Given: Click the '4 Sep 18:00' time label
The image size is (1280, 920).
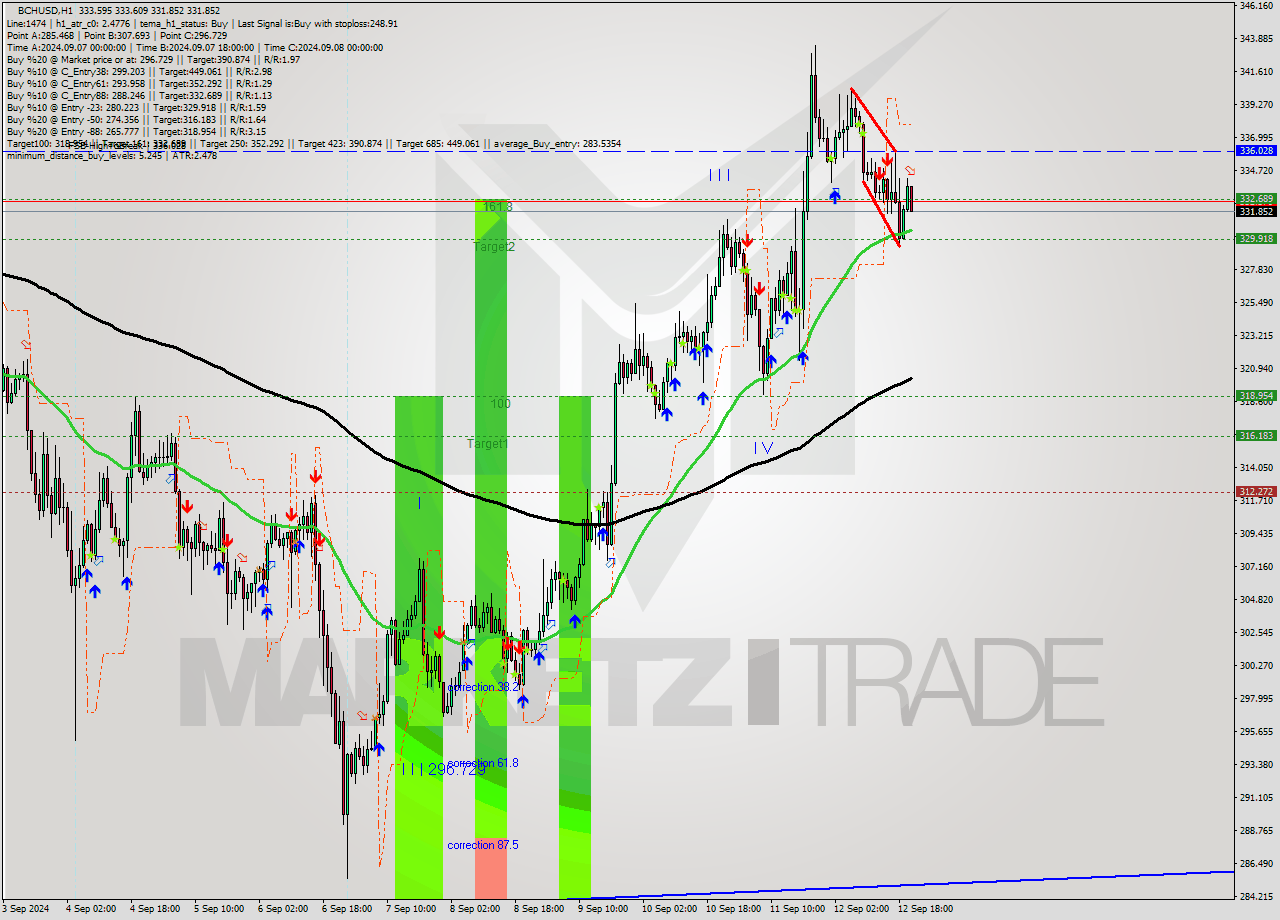Looking at the screenshot, I should tap(153, 909).
